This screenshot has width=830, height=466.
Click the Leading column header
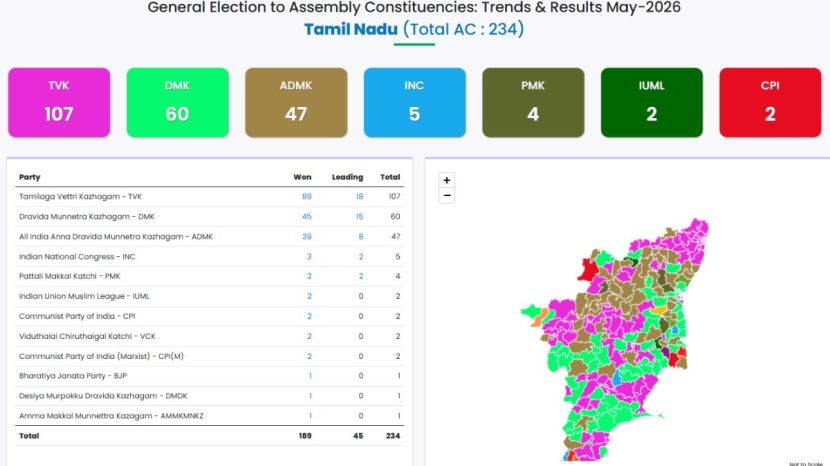coord(348,177)
